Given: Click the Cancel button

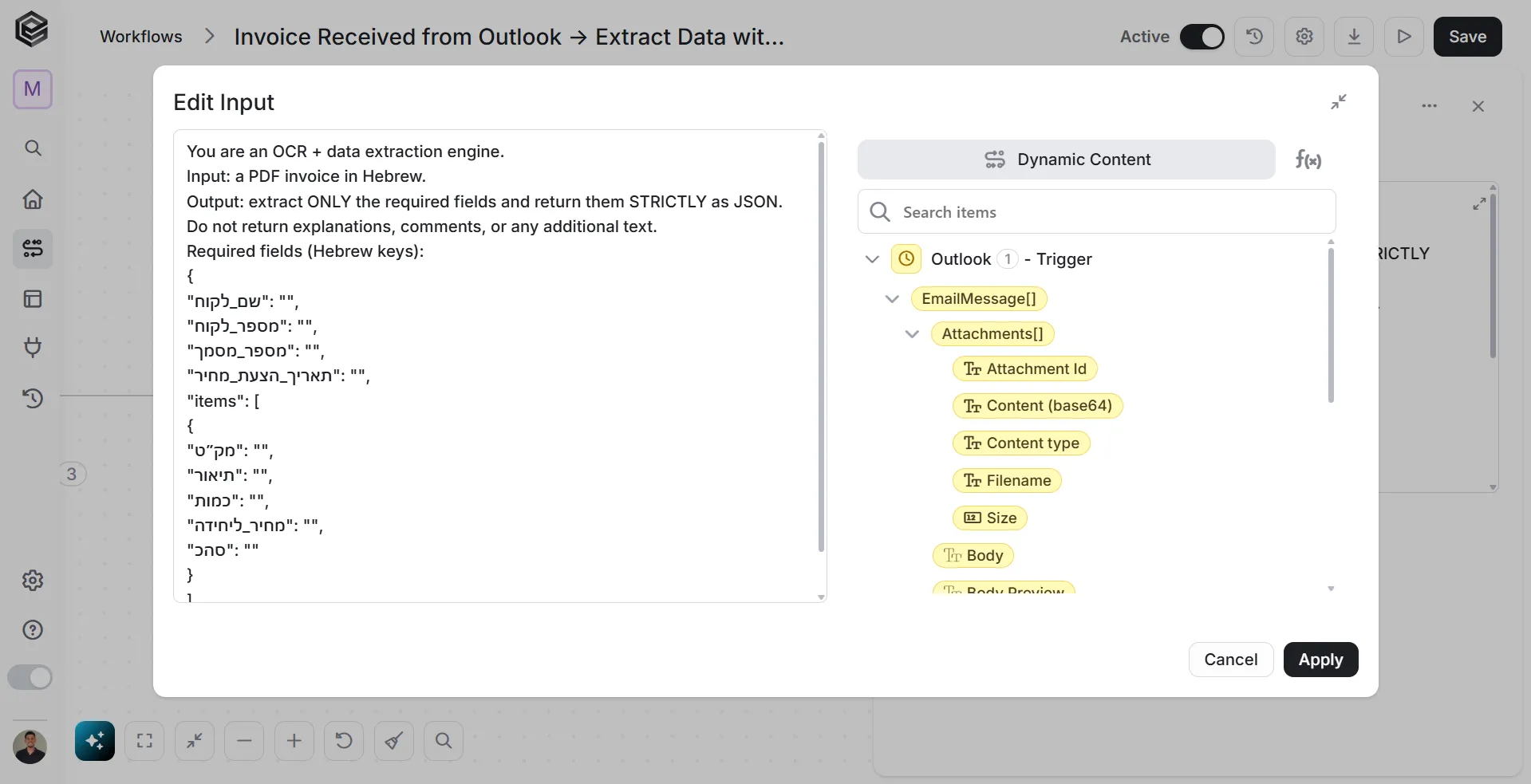Looking at the screenshot, I should [1231, 660].
